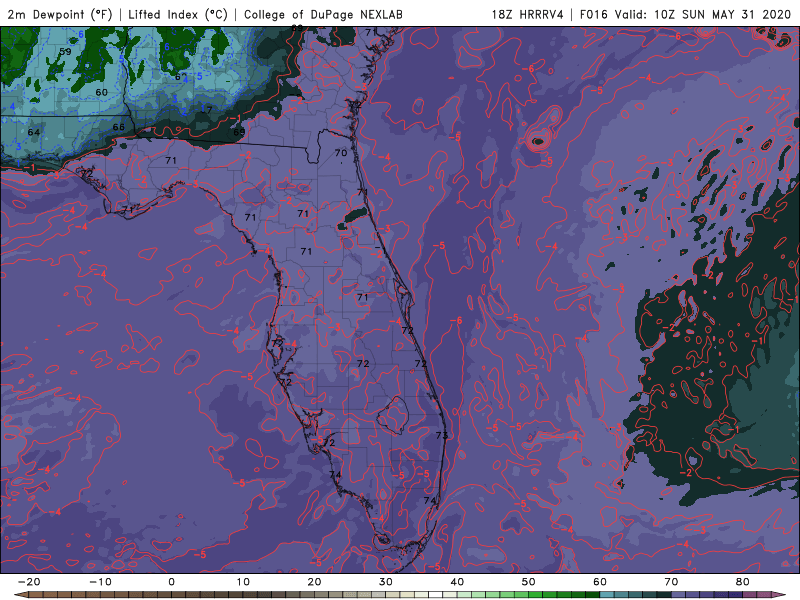Click the 50 label on the color scale

point(529,582)
